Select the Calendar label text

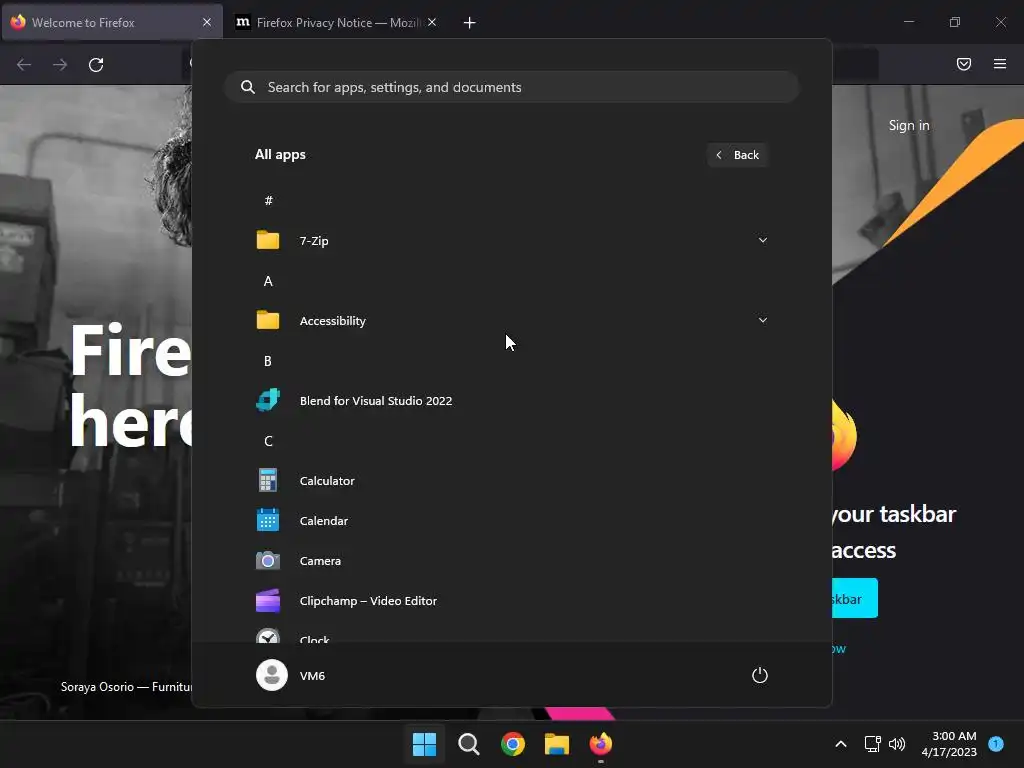pyautogui.click(x=324, y=520)
